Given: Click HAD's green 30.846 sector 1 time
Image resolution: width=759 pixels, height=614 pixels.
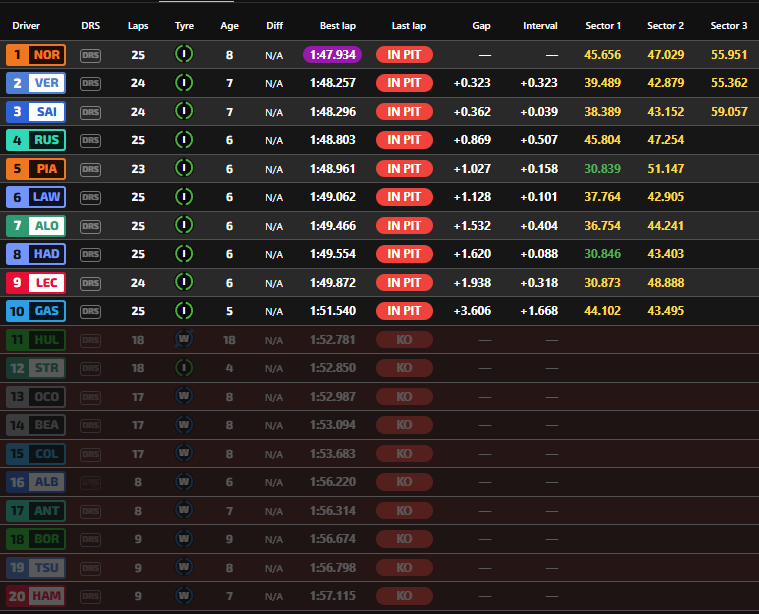Looking at the screenshot, I should click(601, 254).
